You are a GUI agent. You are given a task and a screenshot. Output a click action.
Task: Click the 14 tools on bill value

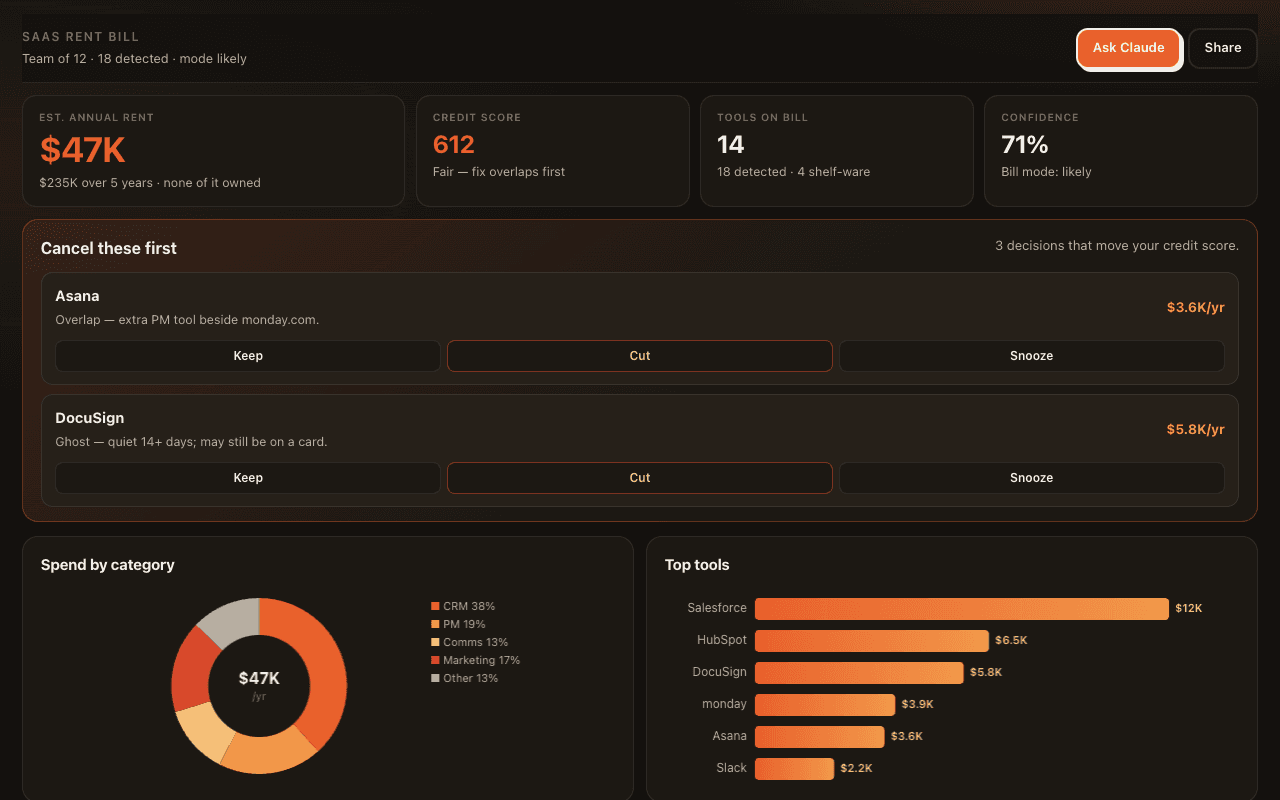pyautogui.click(x=731, y=145)
